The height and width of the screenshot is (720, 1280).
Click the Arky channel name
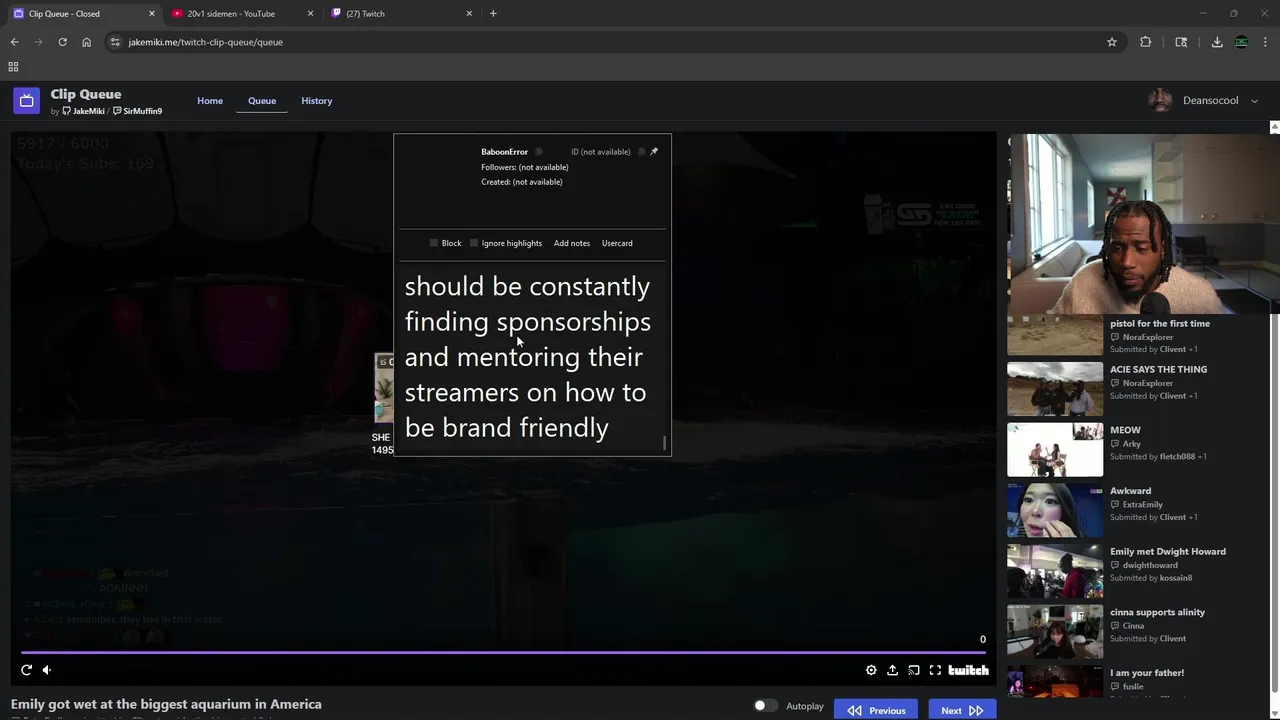(x=1131, y=444)
